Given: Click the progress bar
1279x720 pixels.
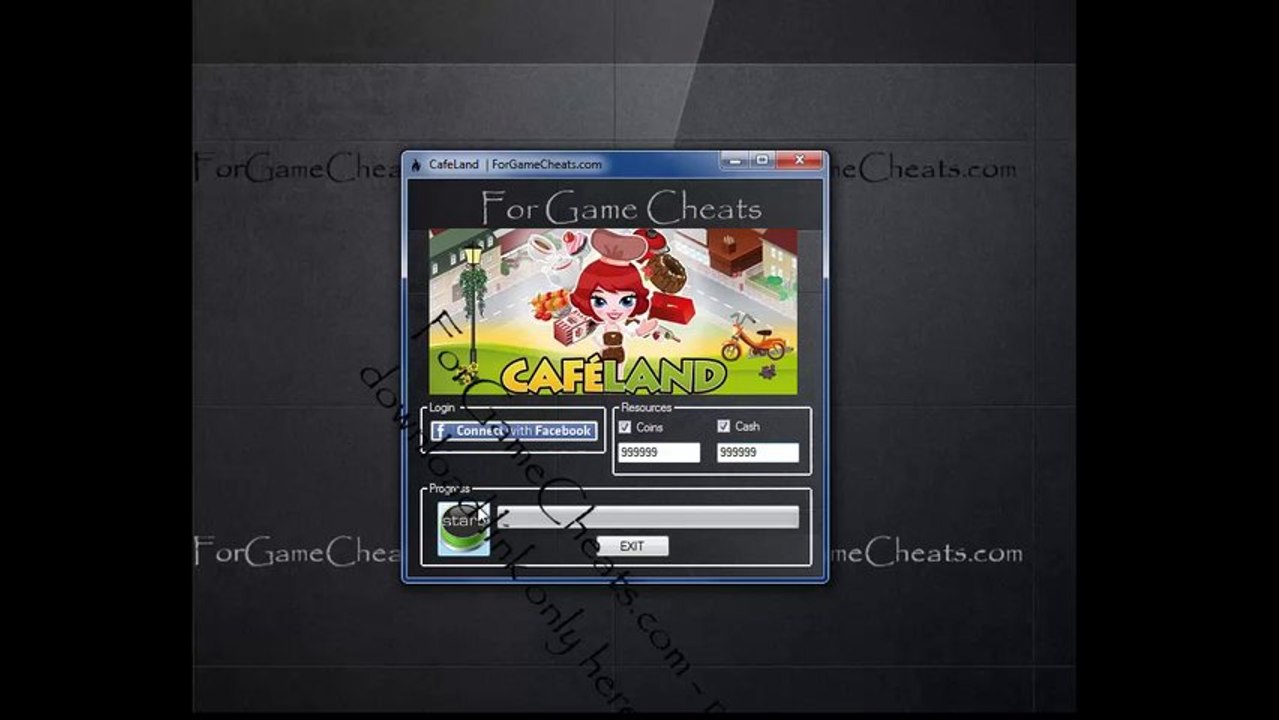Looking at the screenshot, I should (648, 517).
